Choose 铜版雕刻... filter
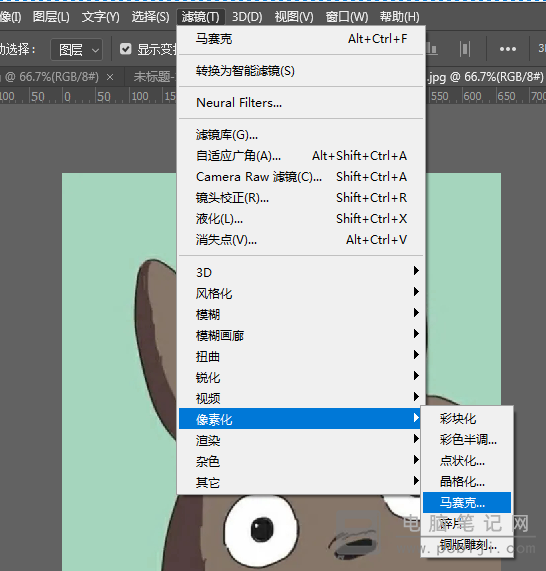This screenshot has height=571, width=546. (467, 545)
